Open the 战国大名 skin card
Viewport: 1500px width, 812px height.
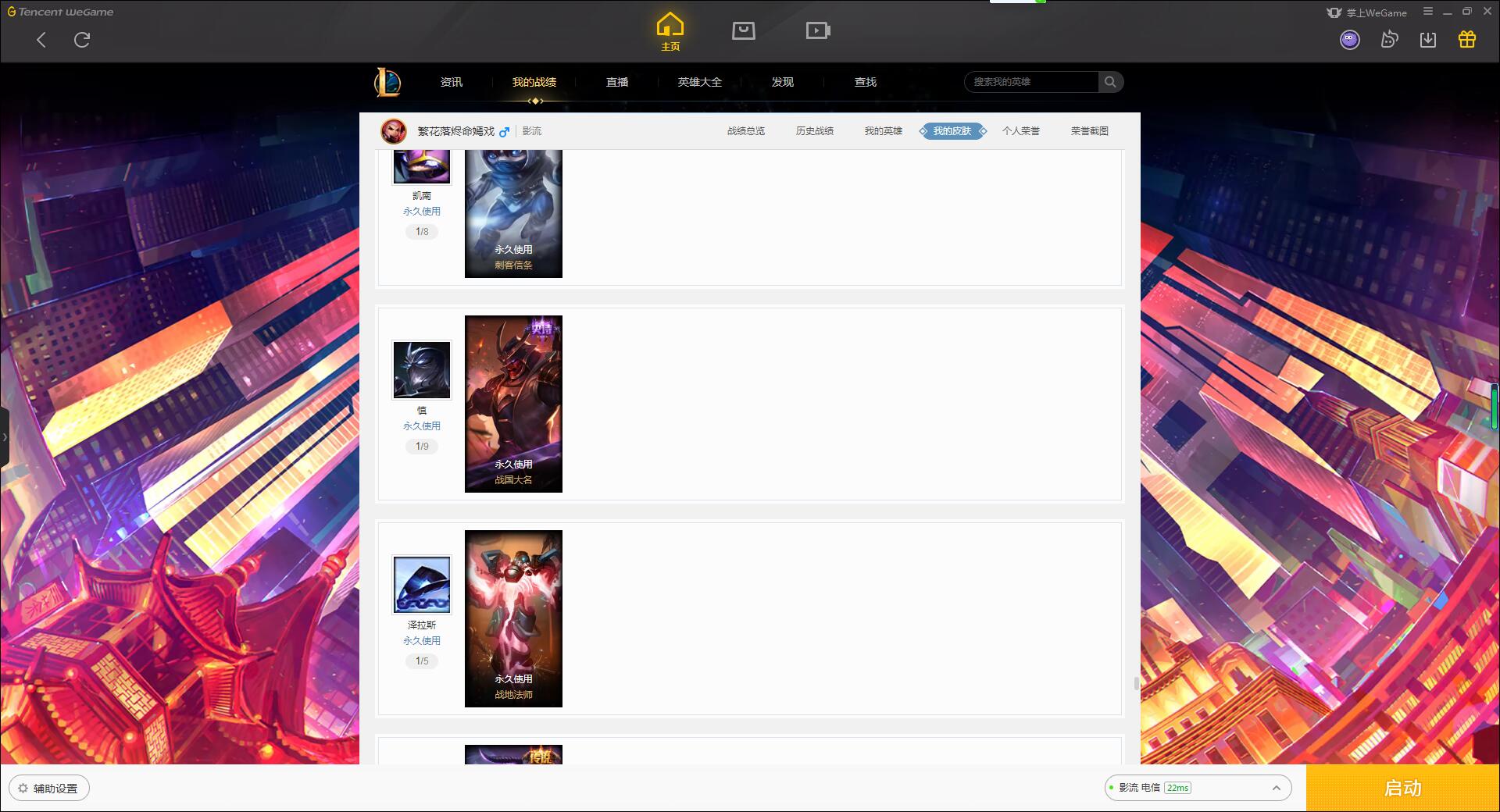[x=513, y=404]
